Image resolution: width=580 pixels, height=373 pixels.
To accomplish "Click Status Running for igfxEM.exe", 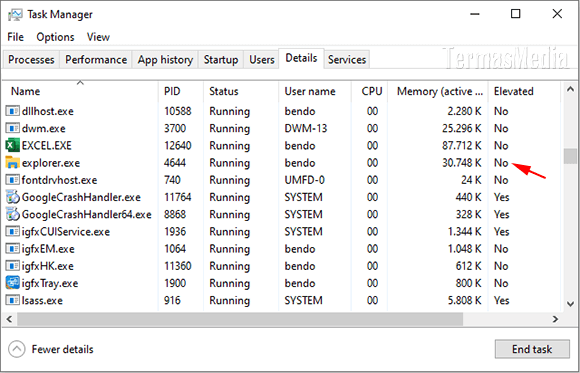I will (229, 249).
